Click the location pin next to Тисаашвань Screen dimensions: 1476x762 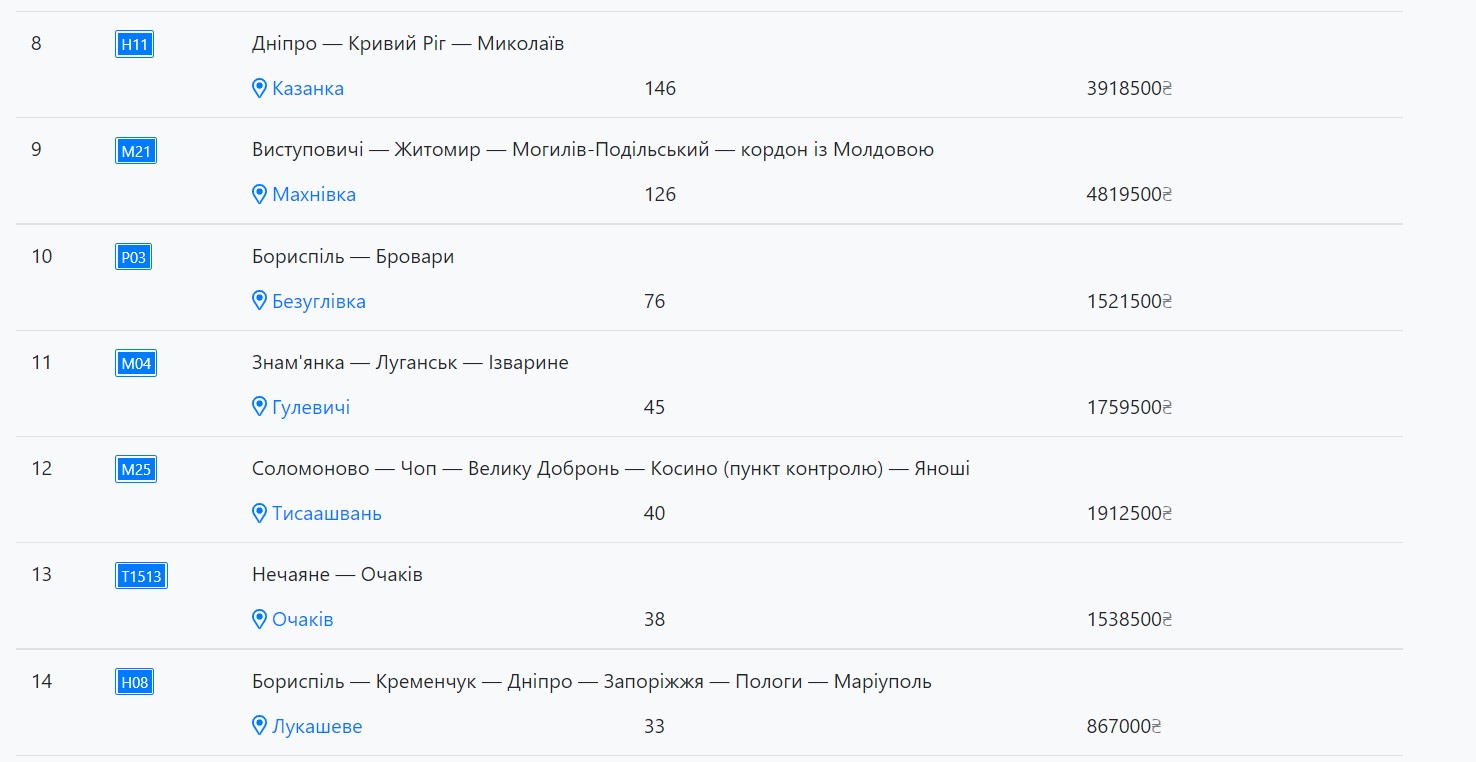[259, 513]
